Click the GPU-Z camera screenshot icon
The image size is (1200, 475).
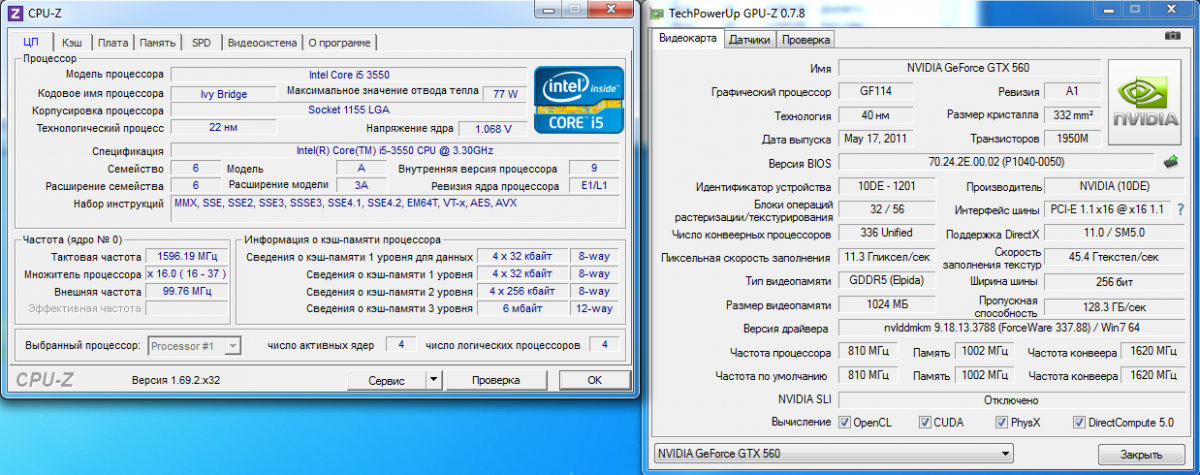pos(1172,36)
